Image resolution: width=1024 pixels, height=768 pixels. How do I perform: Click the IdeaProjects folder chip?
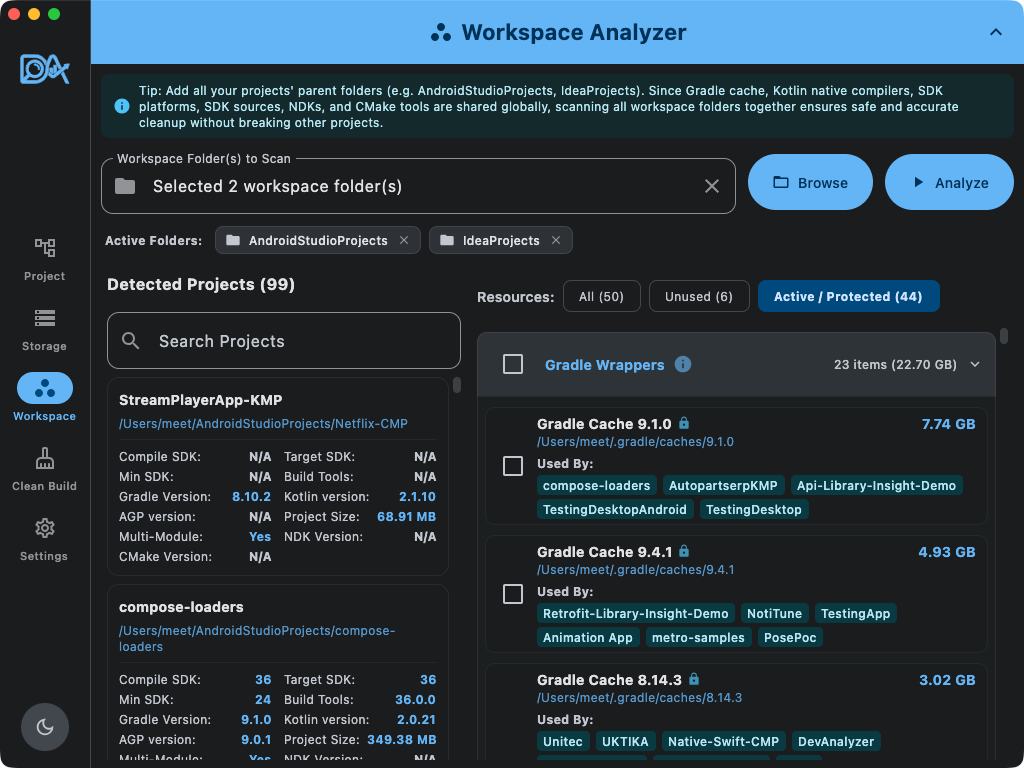[500, 240]
